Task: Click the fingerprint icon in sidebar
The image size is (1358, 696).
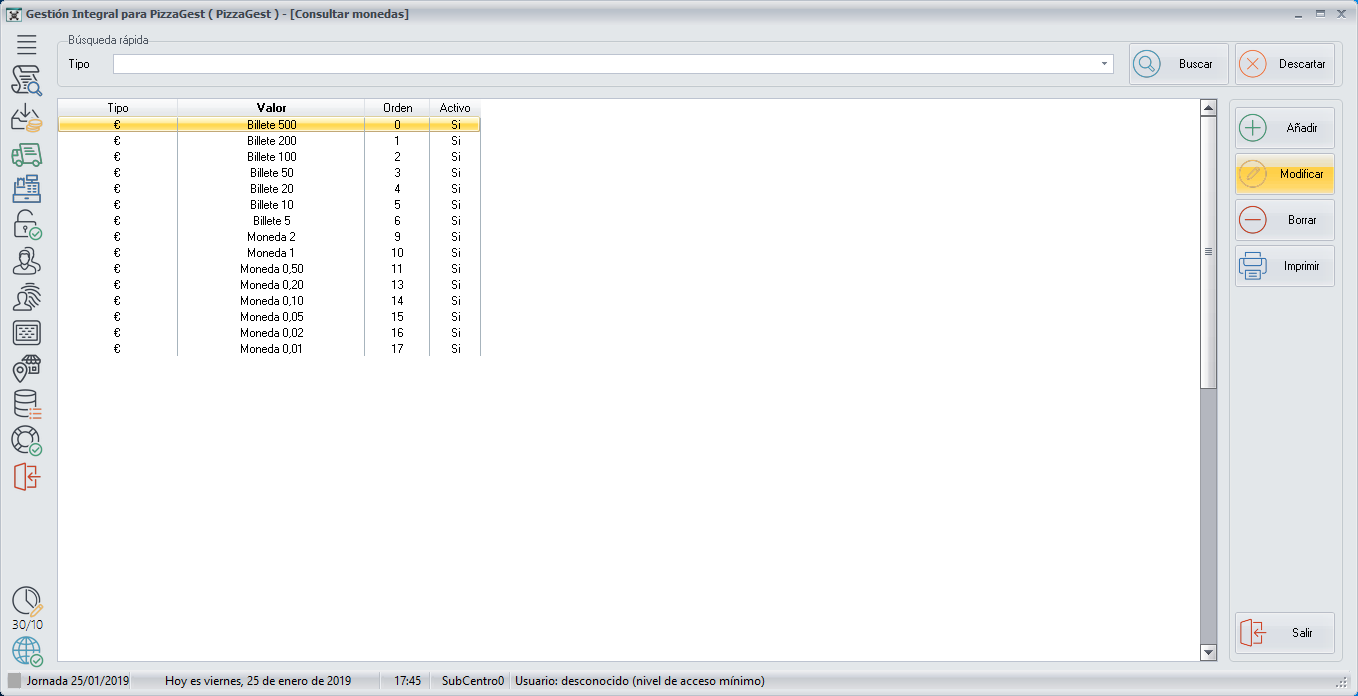Action: click(x=27, y=297)
